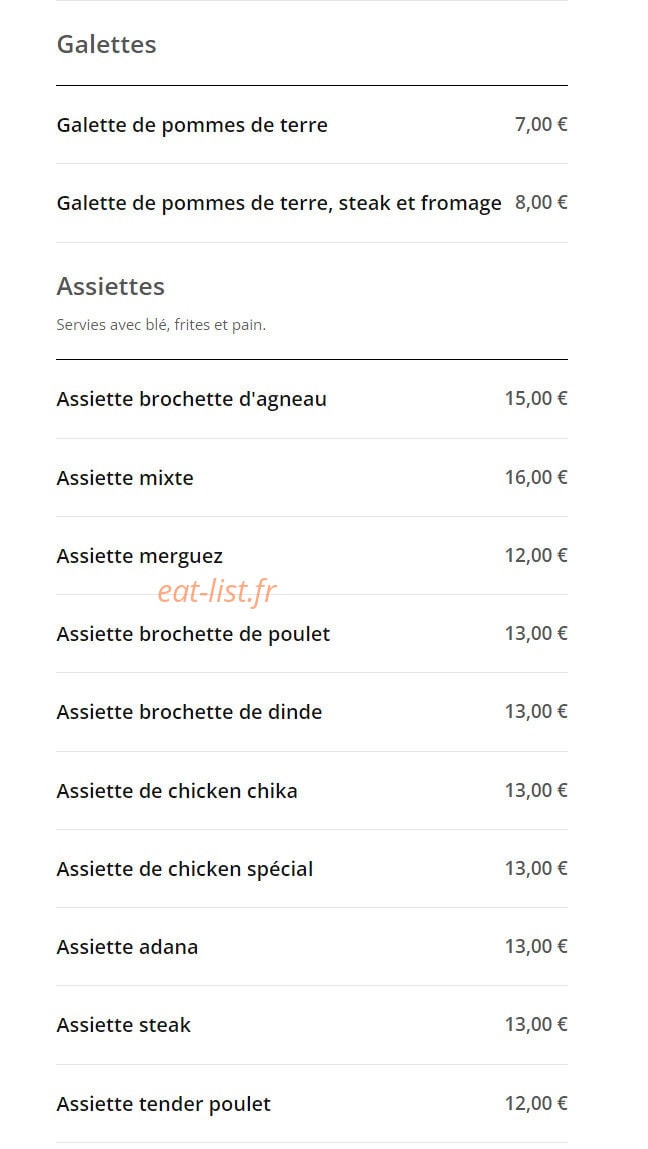Open the Galettes section heading
648x1149 pixels.
(106, 44)
